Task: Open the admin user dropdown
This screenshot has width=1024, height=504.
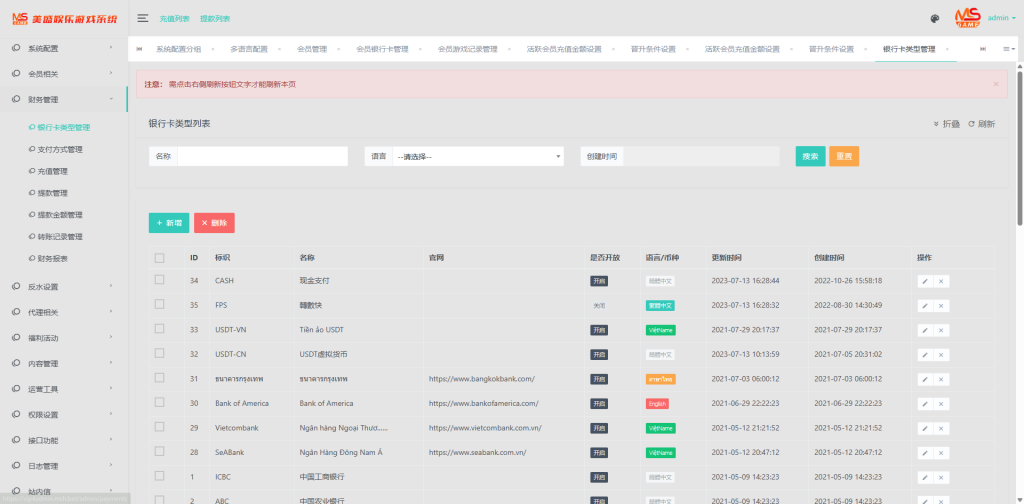Action: (1000, 18)
